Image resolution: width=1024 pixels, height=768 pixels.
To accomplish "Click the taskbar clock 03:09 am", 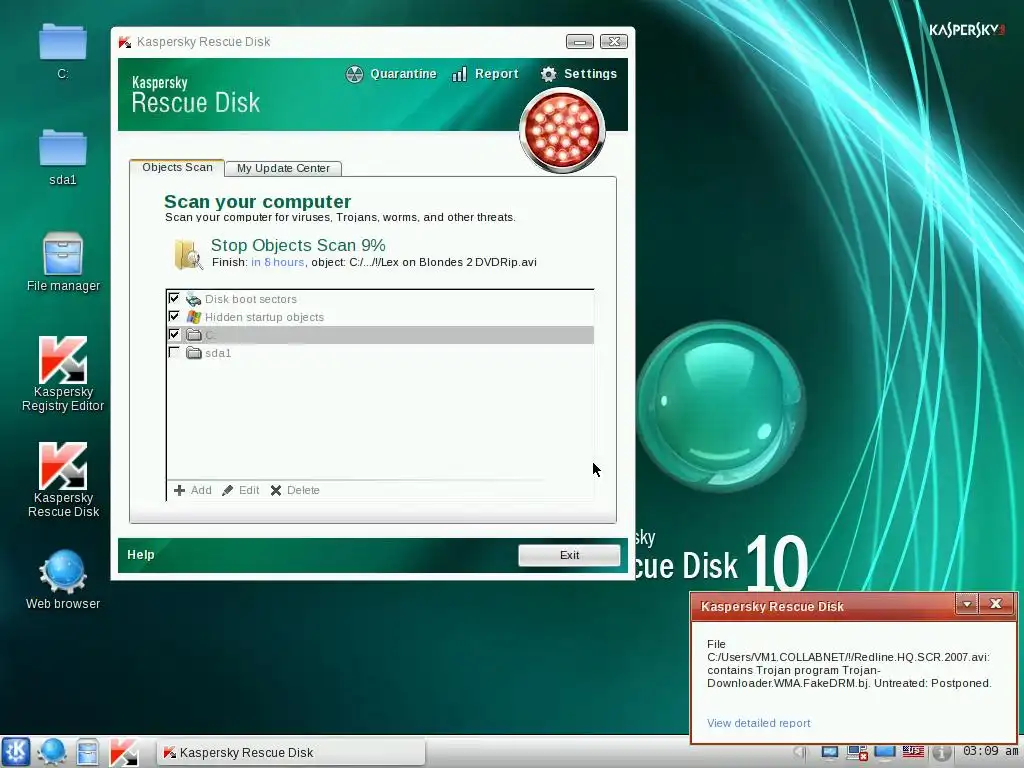I will pos(990,751).
